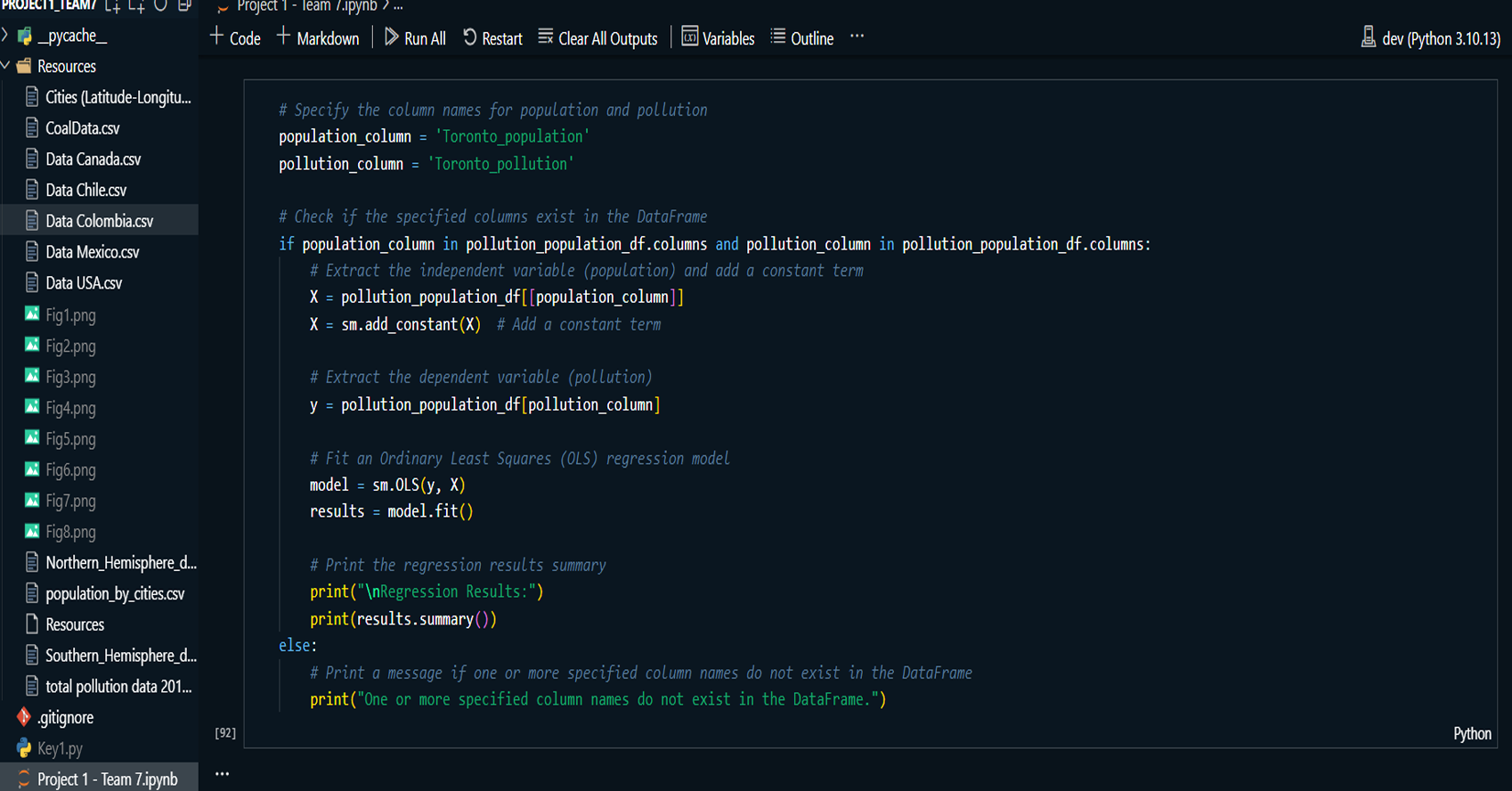Add a new Code cell
This screenshot has height=791, width=1512.
click(x=235, y=38)
